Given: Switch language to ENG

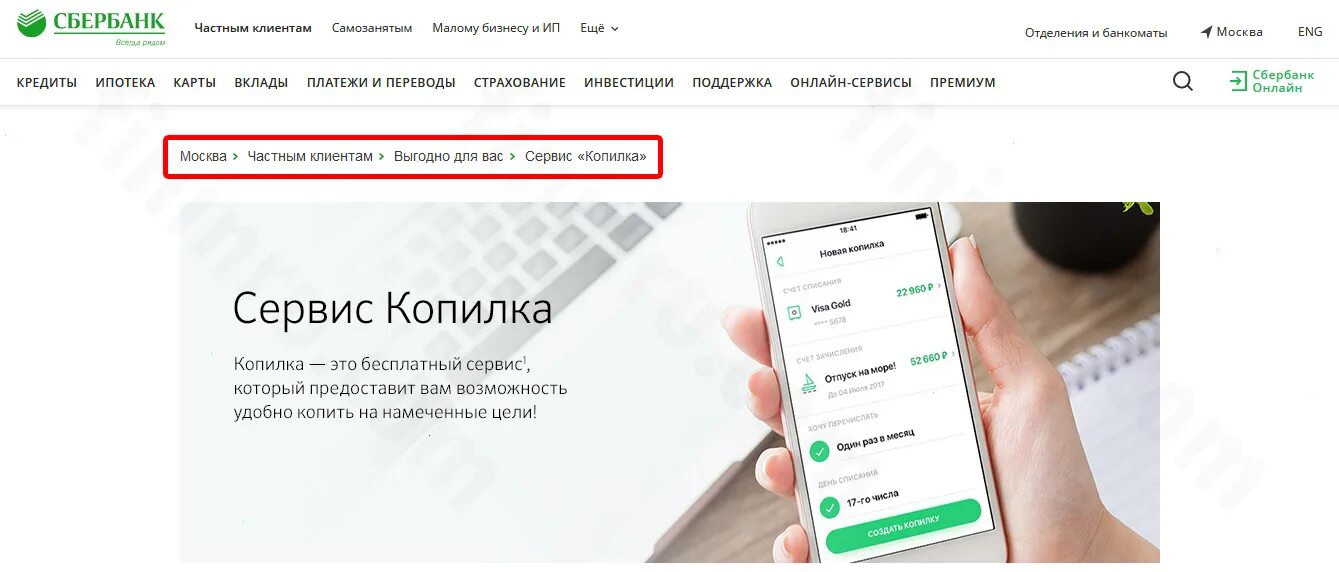Looking at the screenshot, I should (1310, 32).
